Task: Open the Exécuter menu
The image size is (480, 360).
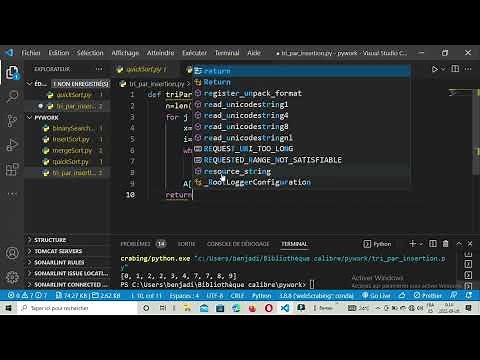Action: [x=194, y=53]
